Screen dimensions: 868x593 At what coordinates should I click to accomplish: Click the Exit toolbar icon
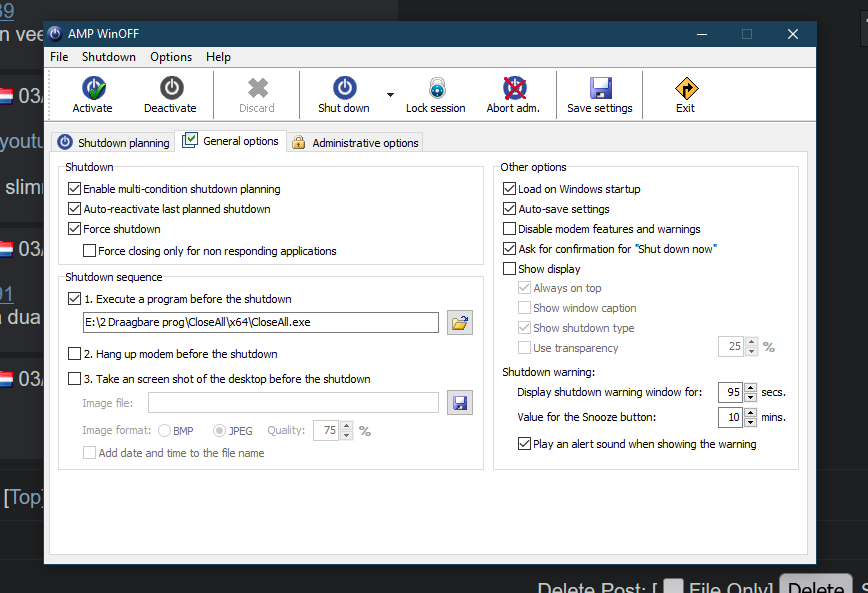pos(686,88)
